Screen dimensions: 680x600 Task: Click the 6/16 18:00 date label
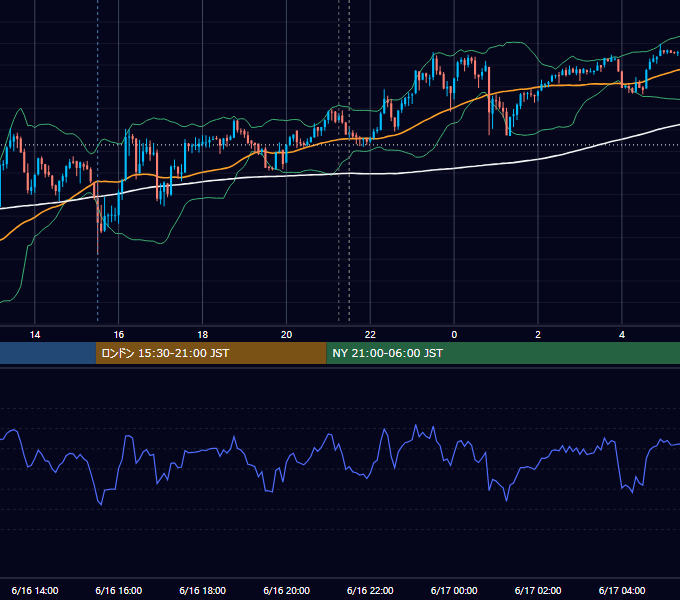pos(203,590)
